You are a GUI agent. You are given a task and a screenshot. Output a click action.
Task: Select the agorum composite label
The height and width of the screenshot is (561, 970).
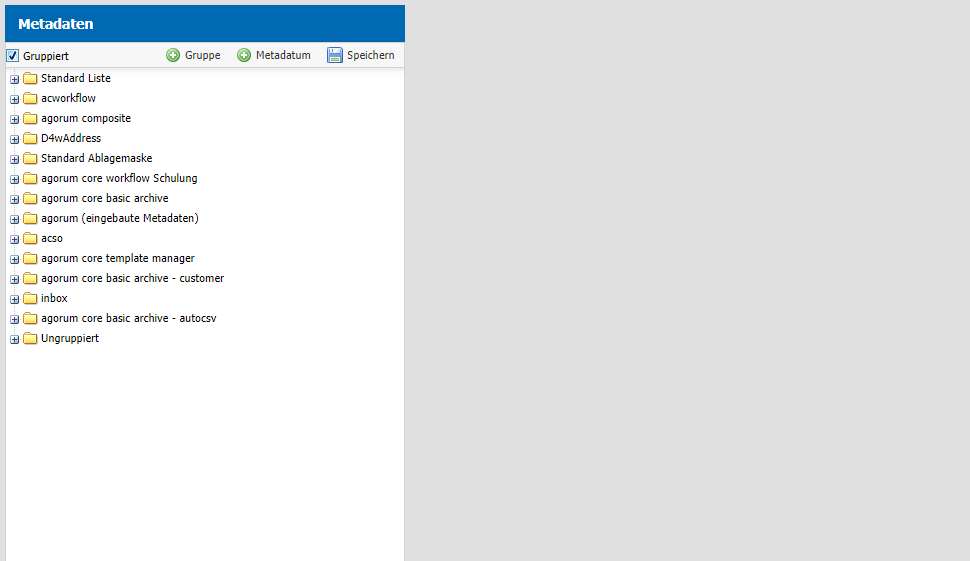pos(86,118)
